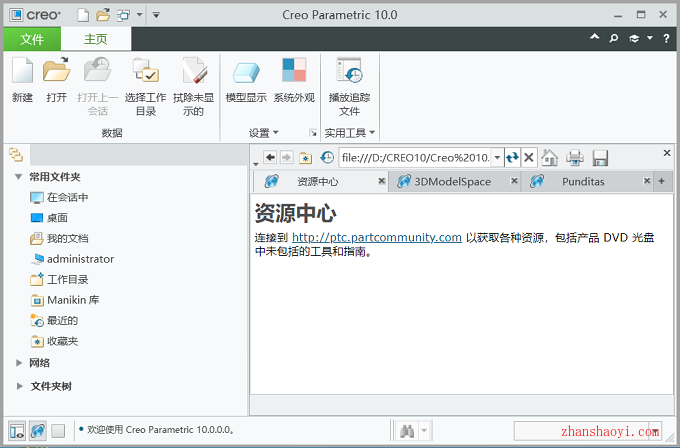Screen dimensions: 680x448
Task: Toggle the navigator panel display in status bar
Action: [x=17, y=431]
